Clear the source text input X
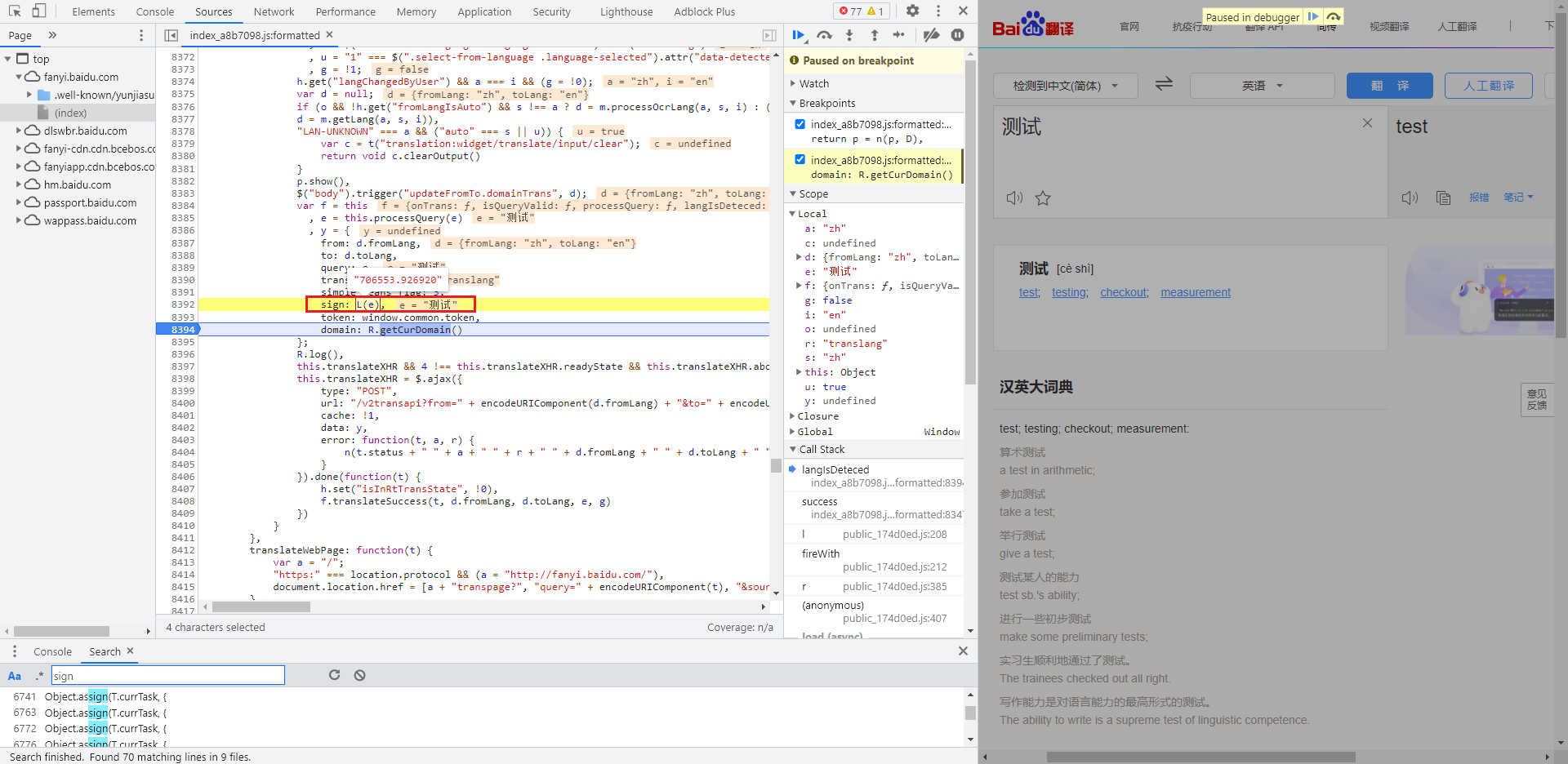This screenshot has height=764, width=1568. tap(1367, 123)
